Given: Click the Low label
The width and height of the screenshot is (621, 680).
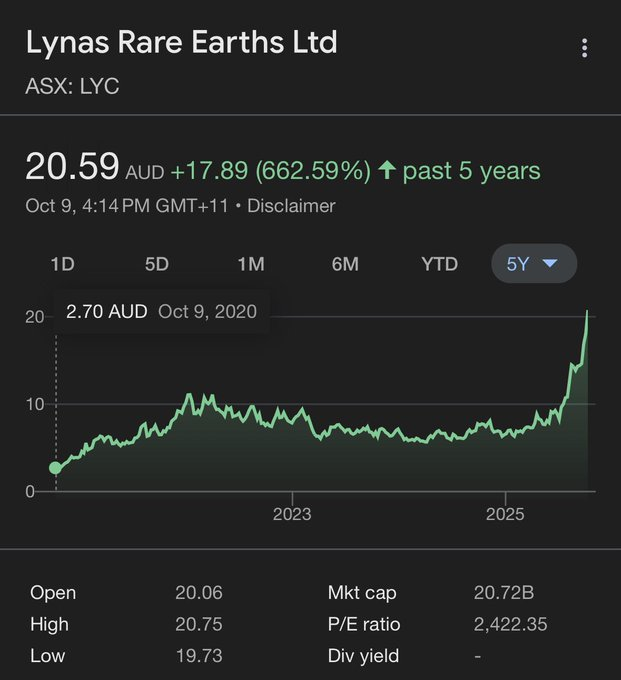Looking at the screenshot, I should (x=47, y=656).
